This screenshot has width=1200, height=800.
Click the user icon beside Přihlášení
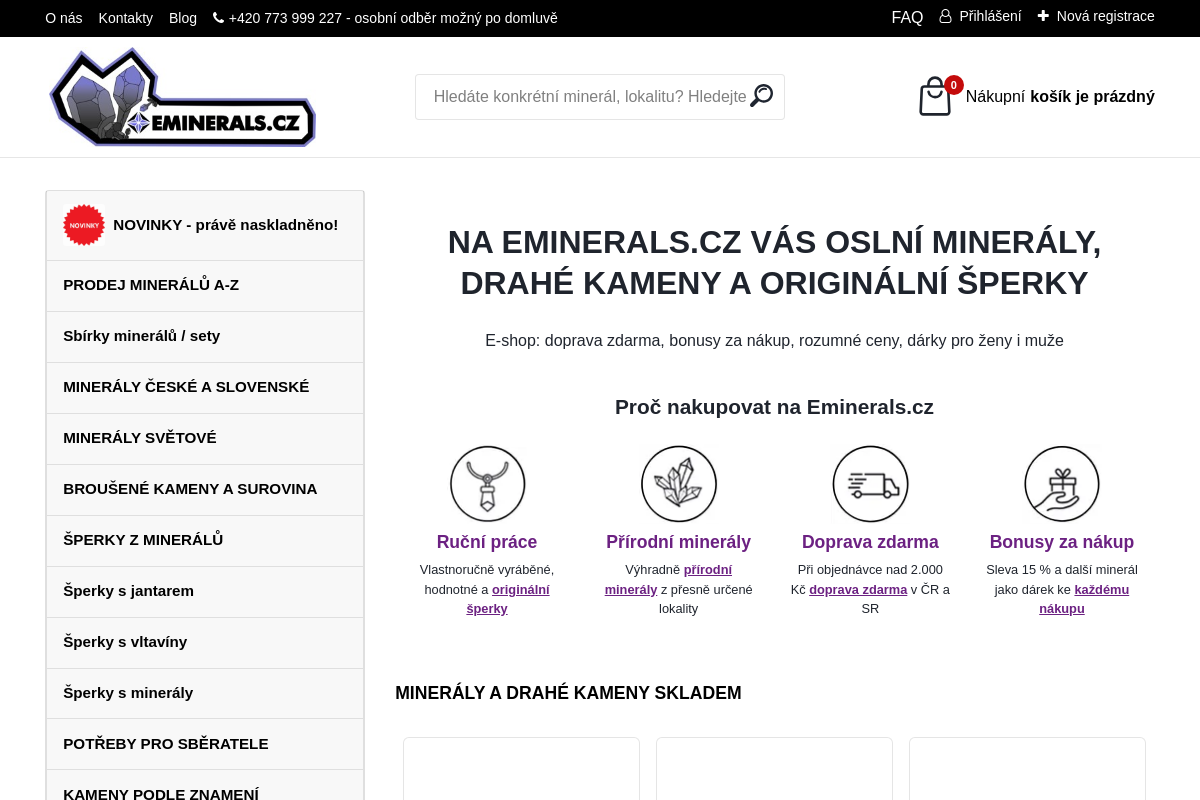pyautogui.click(x=945, y=16)
